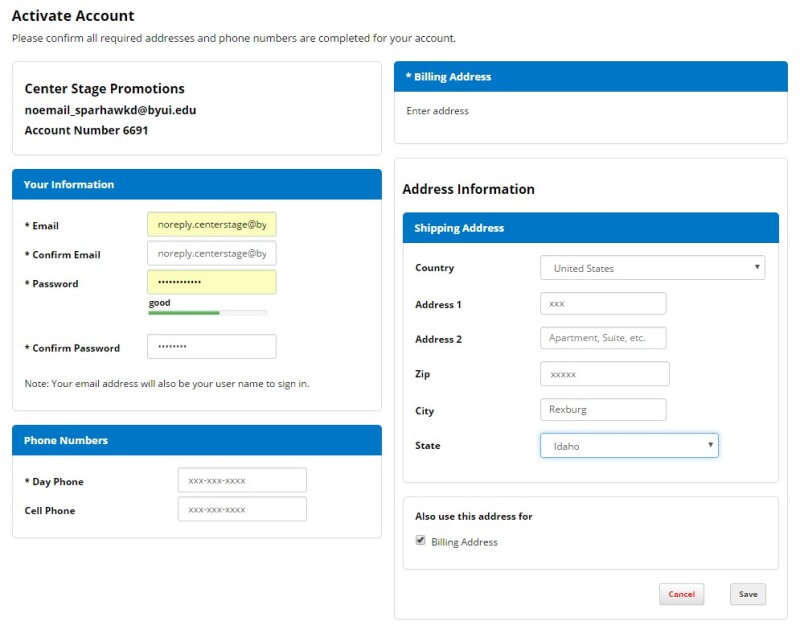This screenshot has height=630, width=800.
Task: Click the Billing Address panel header
Action: pos(590,77)
